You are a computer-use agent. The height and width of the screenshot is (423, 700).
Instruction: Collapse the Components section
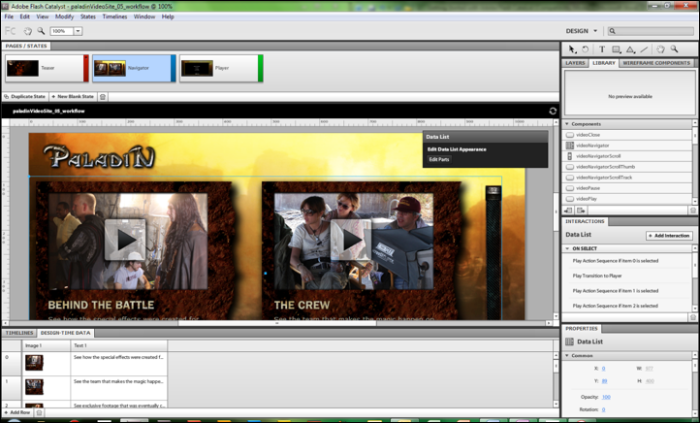tap(567, 124)
